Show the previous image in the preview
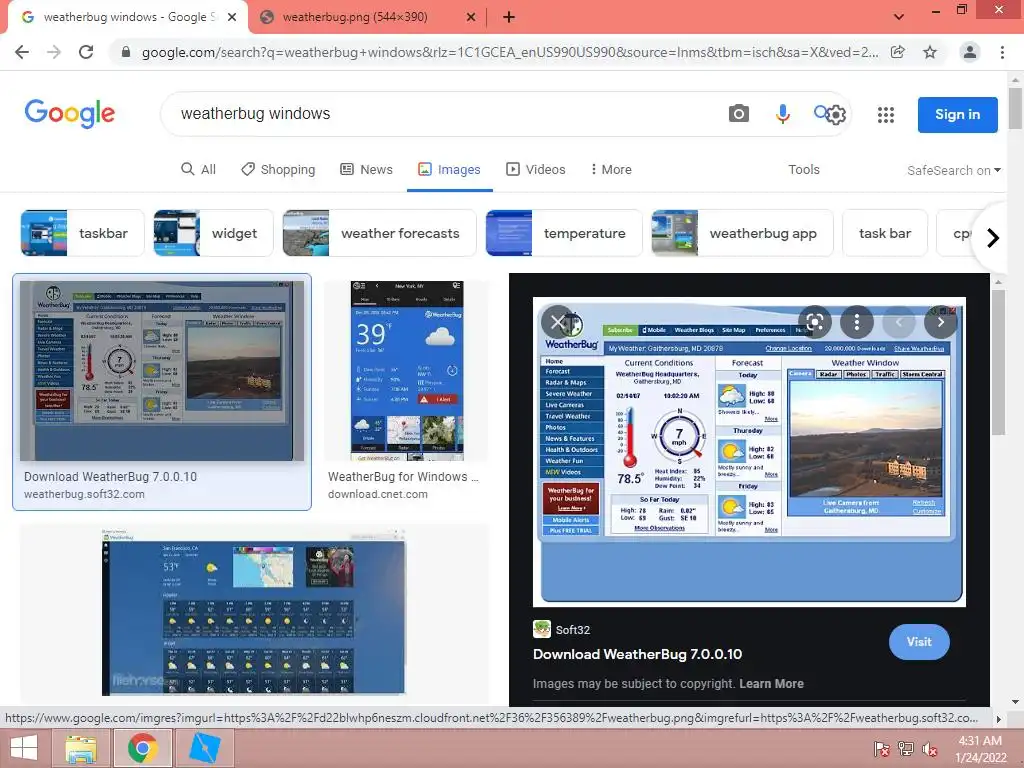 pyautogui.click(x=899, y=321)
